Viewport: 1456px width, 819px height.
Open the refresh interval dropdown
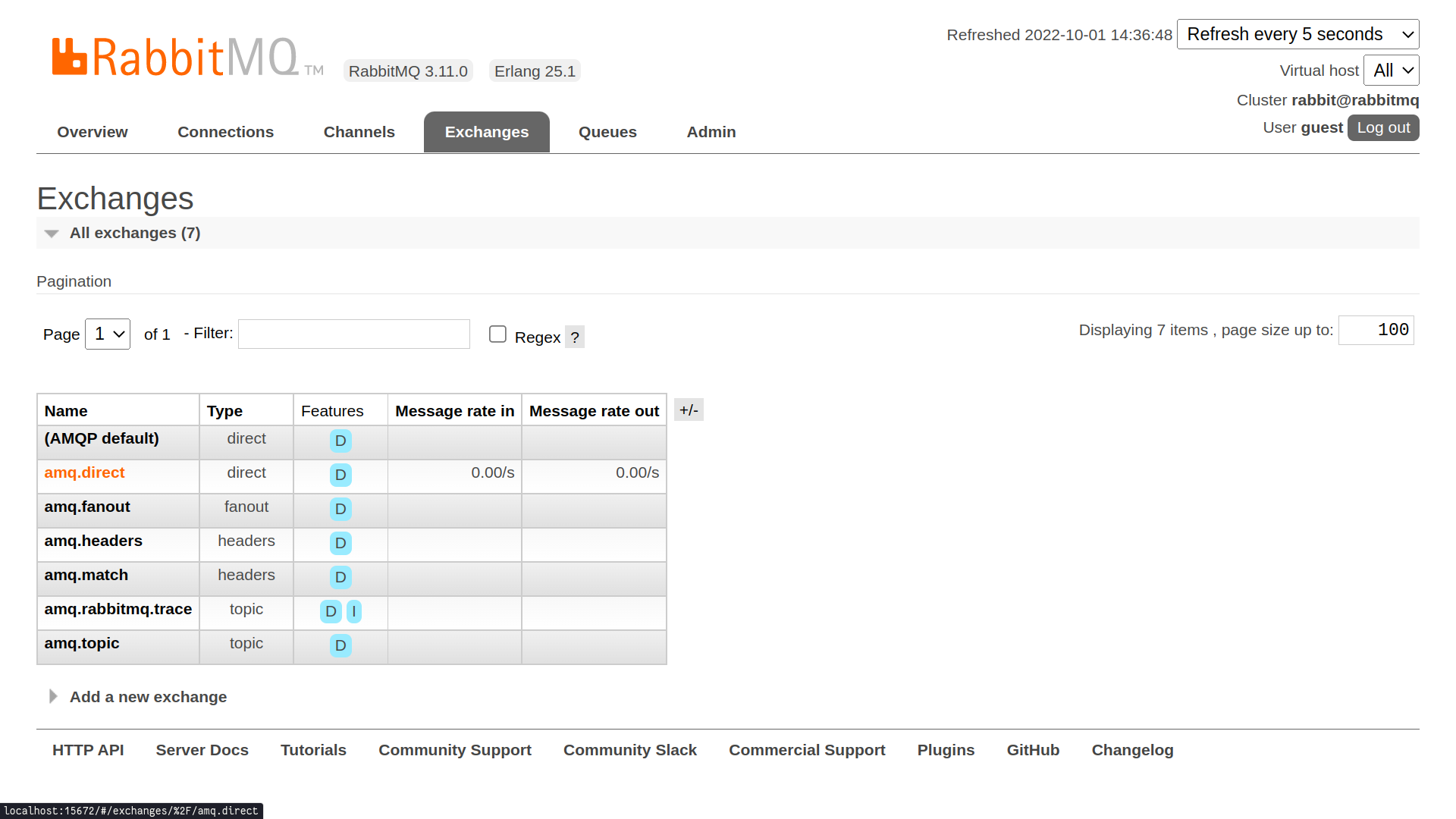1298,34
